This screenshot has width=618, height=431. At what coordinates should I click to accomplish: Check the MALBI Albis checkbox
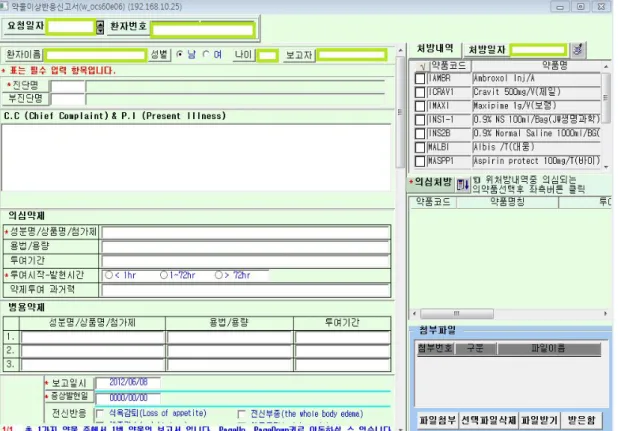(x=420, y=147)
